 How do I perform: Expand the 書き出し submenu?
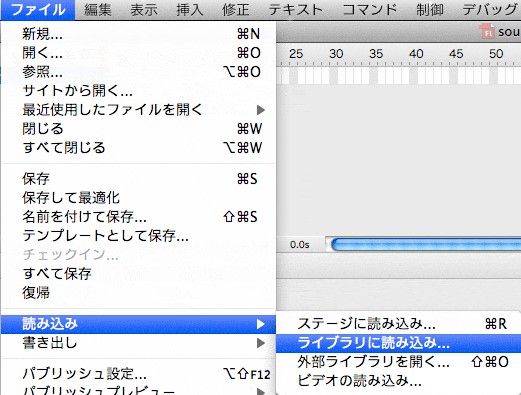click(138, 343)
